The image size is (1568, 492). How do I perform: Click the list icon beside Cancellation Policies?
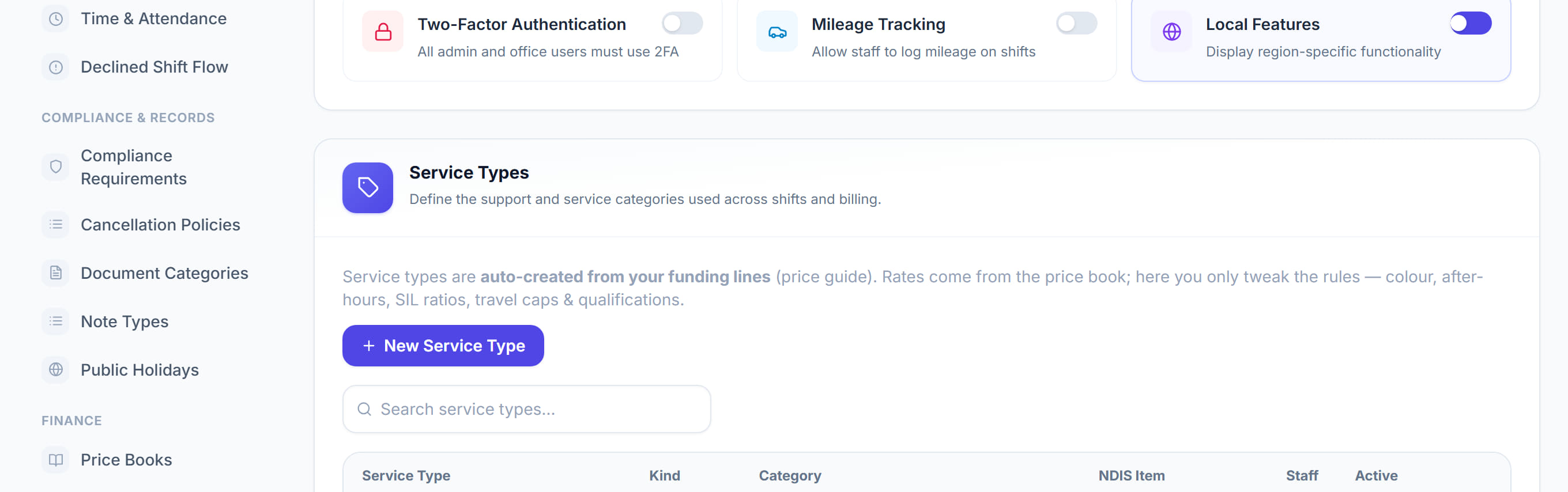pos(55,225)
